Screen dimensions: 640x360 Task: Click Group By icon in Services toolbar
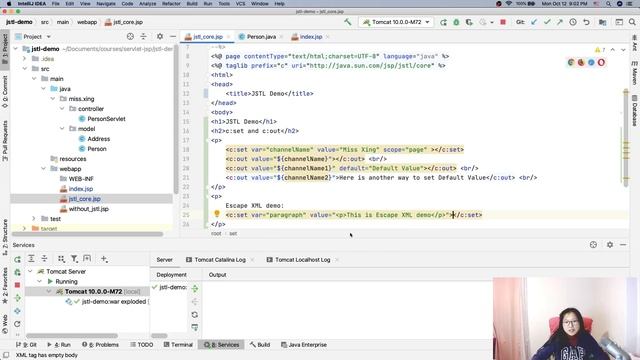tap(61, 259)
